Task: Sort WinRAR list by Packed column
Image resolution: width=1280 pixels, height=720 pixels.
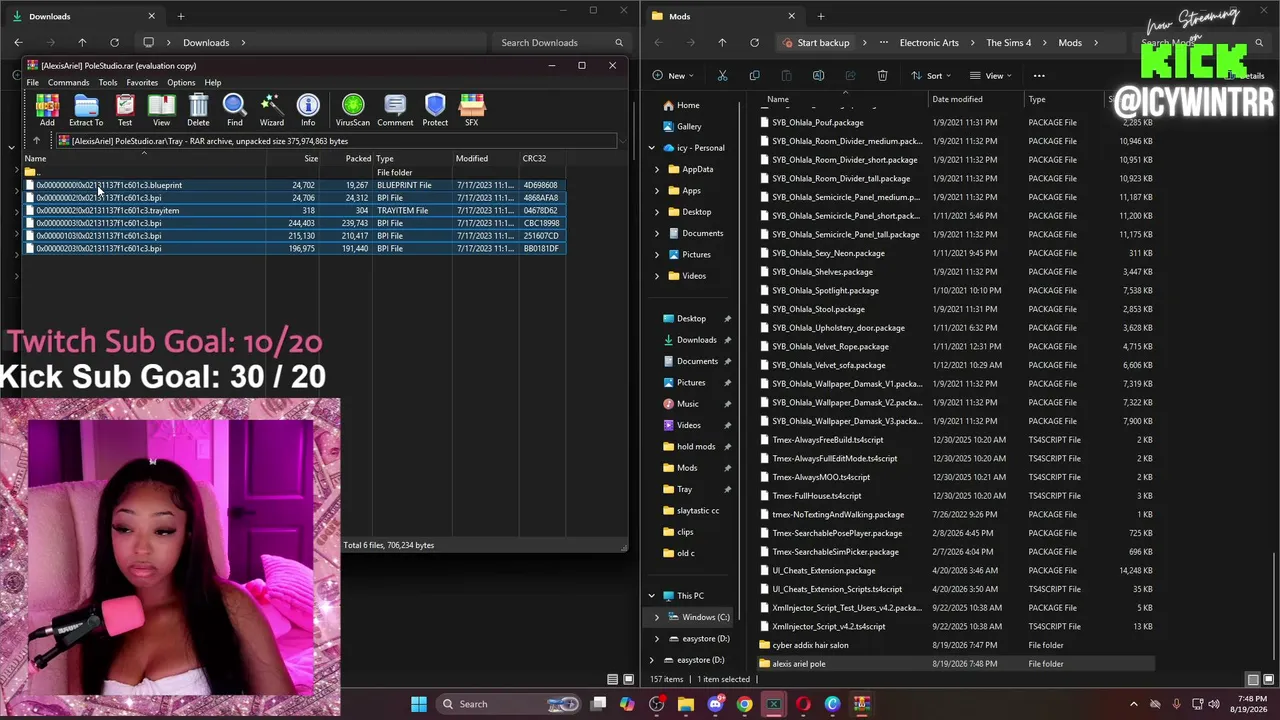Action: (358, 158)
